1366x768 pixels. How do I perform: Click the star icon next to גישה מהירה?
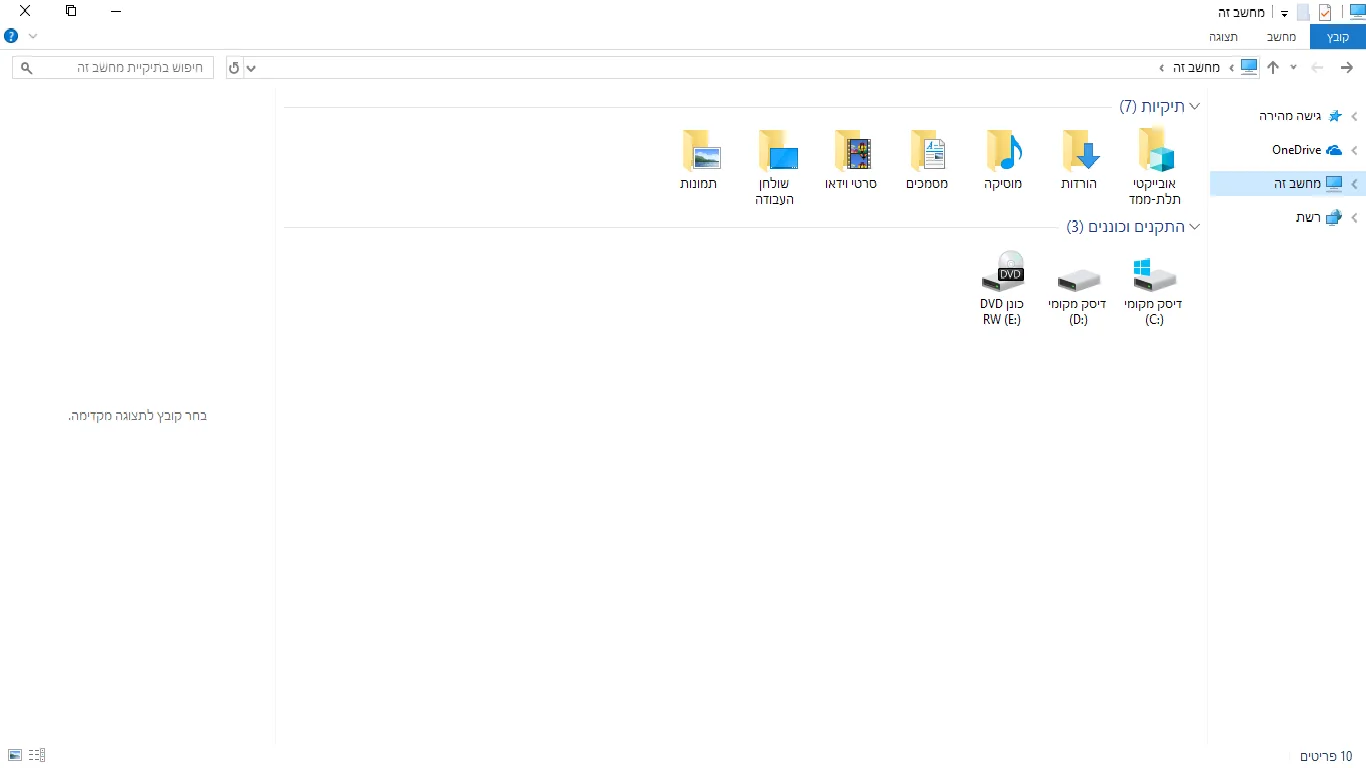coord(1334,116)
